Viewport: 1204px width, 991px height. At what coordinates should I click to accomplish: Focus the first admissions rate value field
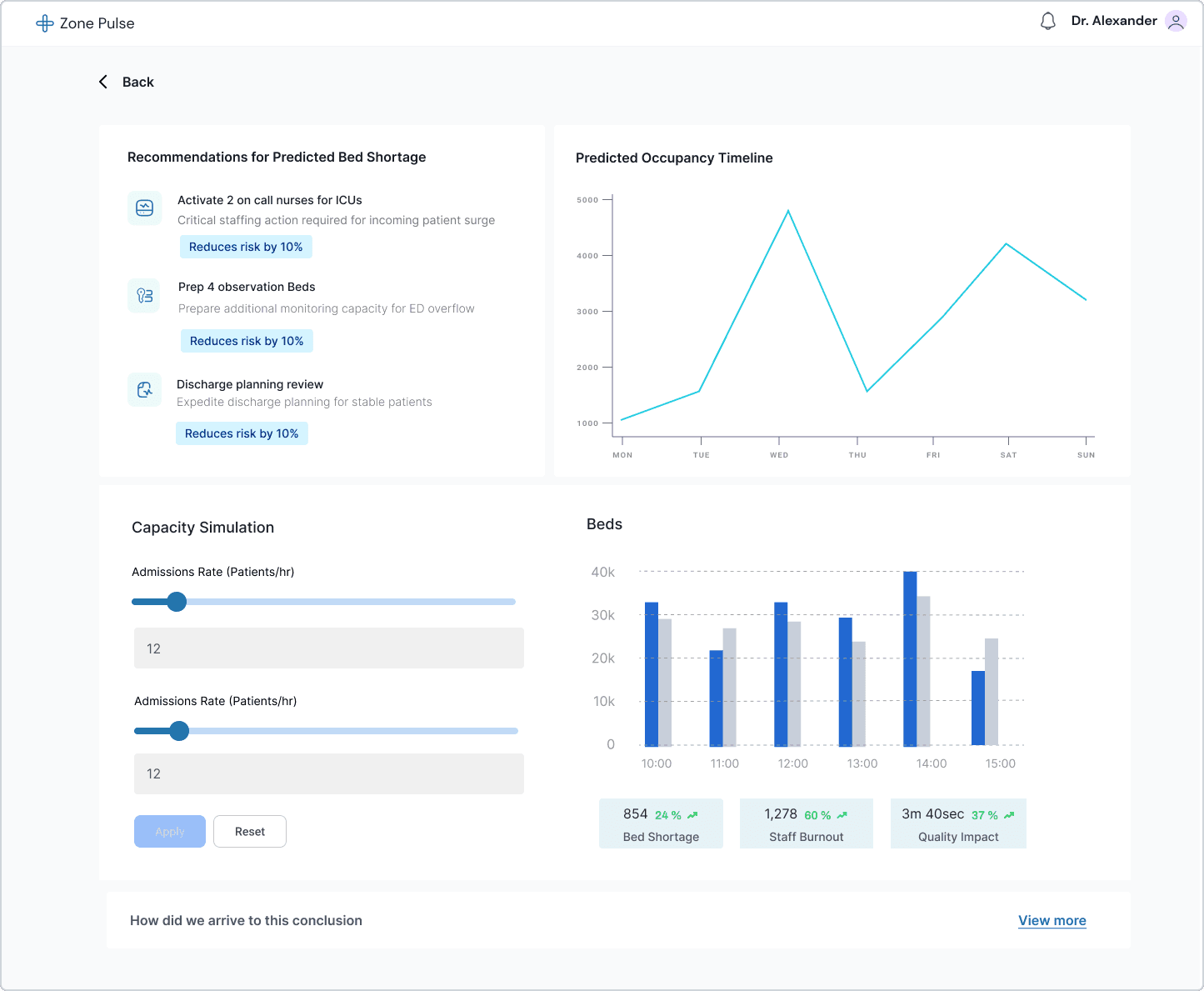point(329,648)
